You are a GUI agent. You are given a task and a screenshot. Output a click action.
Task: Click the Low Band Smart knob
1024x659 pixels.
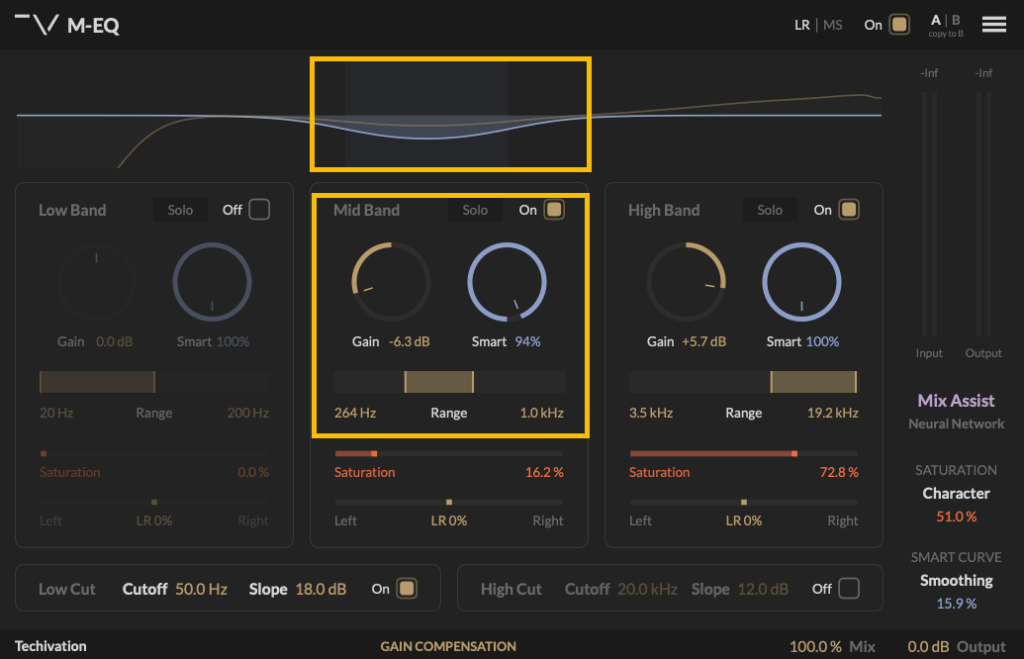(212, 281)
